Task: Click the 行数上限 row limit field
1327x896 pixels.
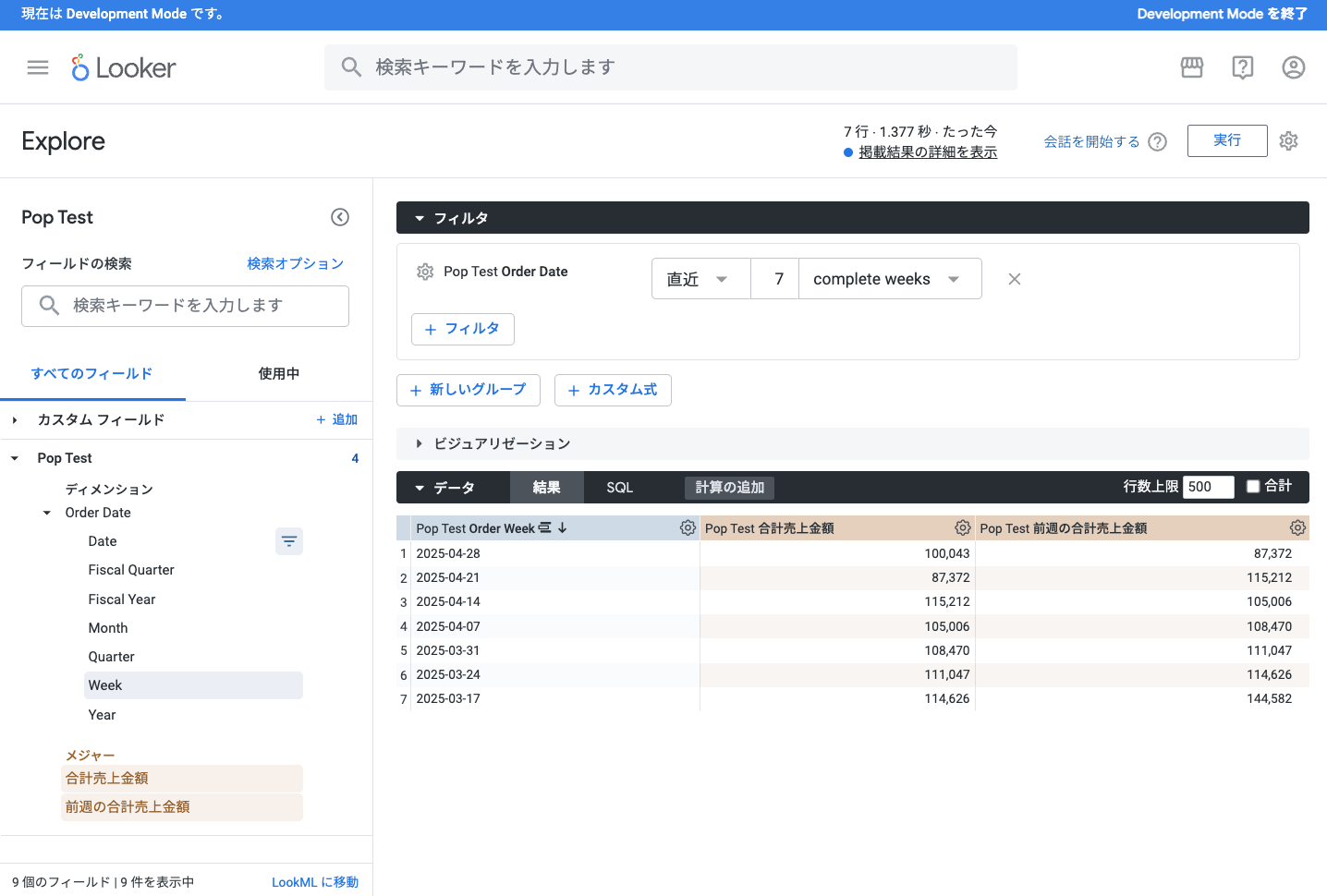Action: [x=1207, y=487]
